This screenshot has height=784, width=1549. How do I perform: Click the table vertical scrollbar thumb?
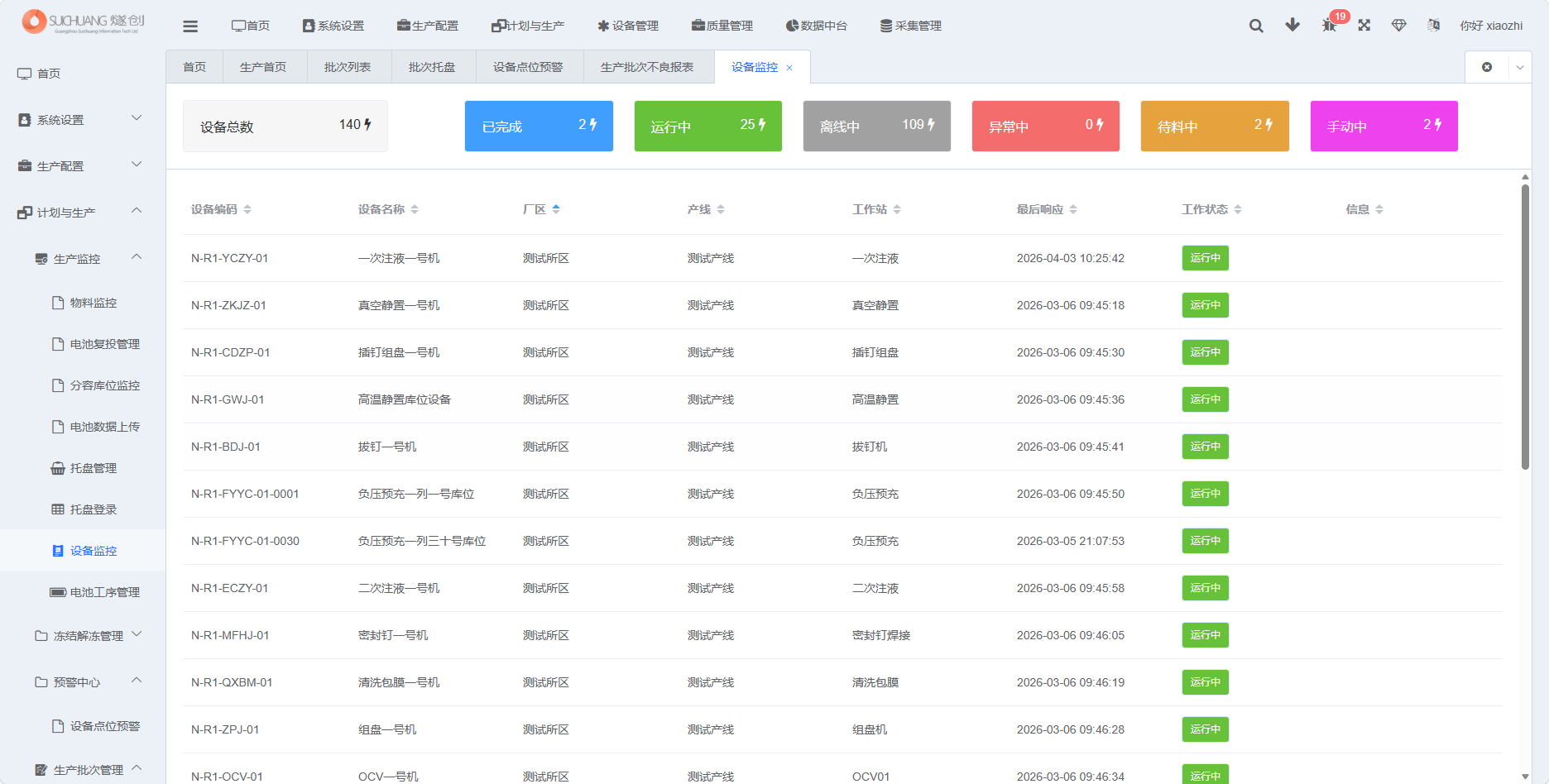(x=1525, y=327)
